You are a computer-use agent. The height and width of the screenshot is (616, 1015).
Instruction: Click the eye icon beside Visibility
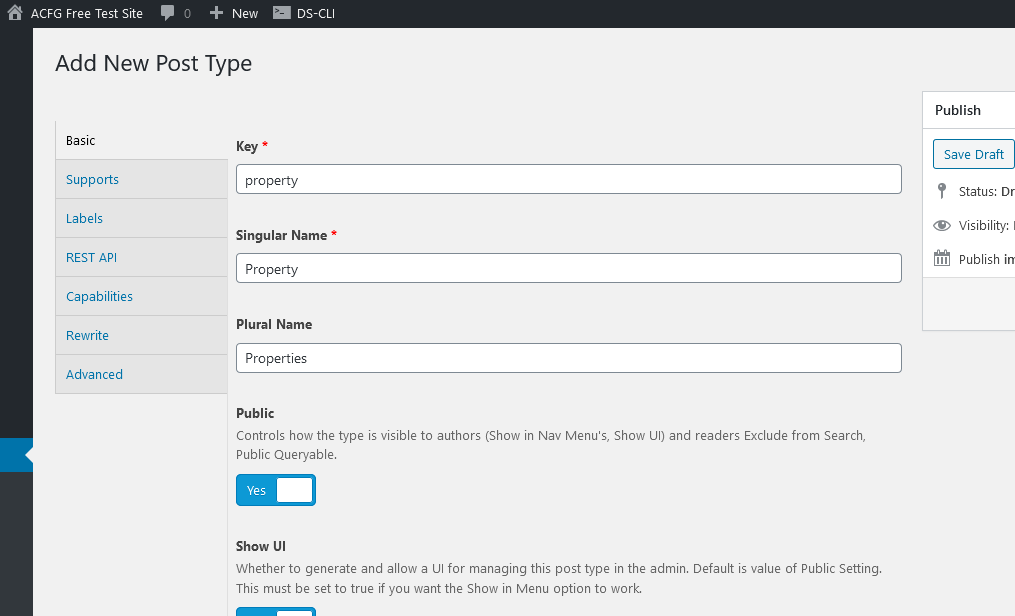[x=942, y=225]
